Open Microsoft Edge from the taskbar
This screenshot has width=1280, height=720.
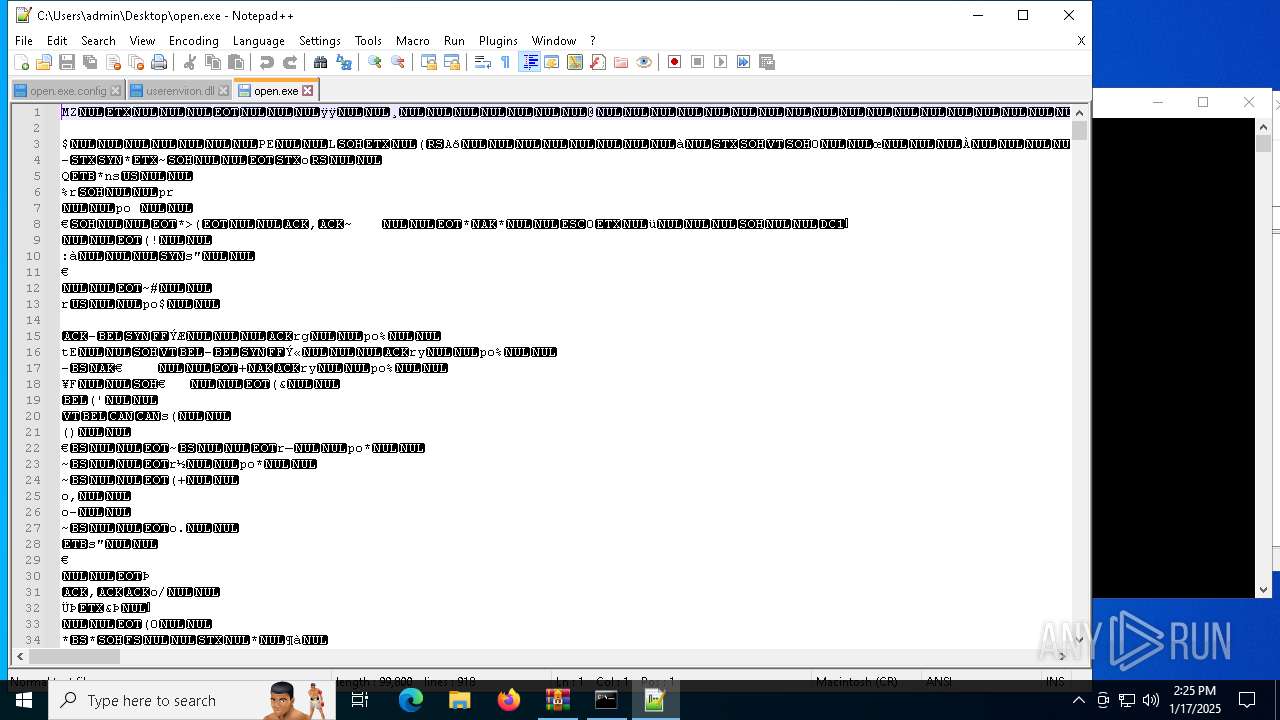[411, 700]
